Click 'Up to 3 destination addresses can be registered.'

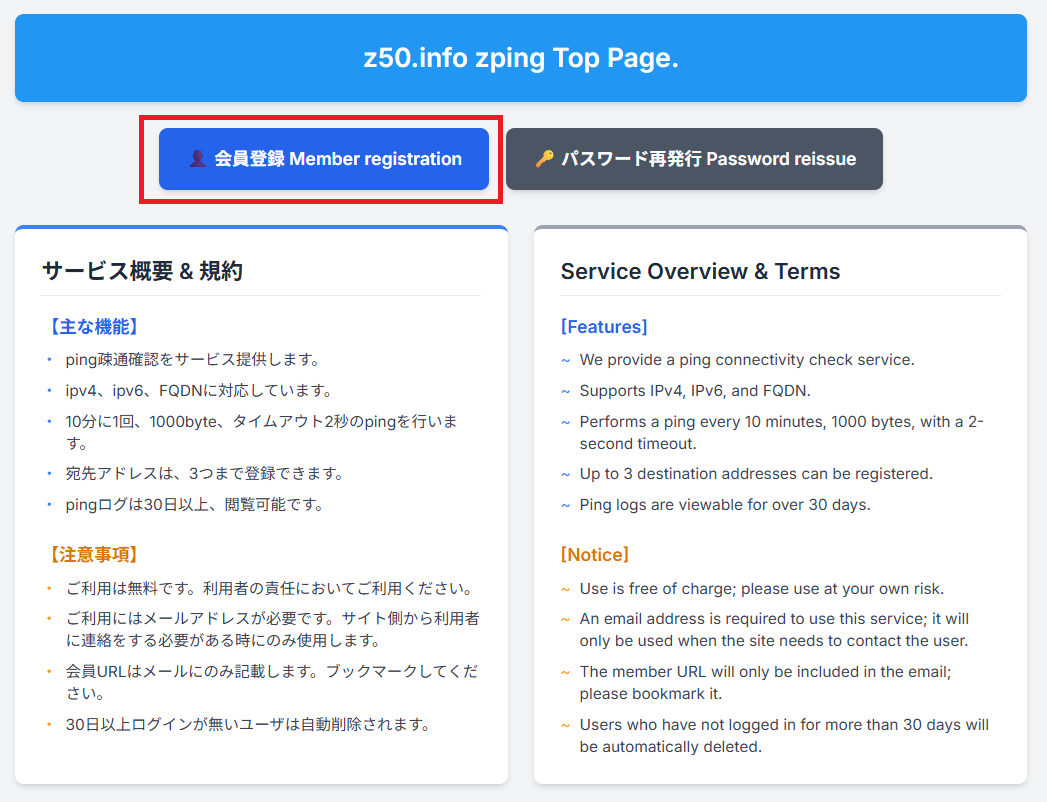coord(757,473)
